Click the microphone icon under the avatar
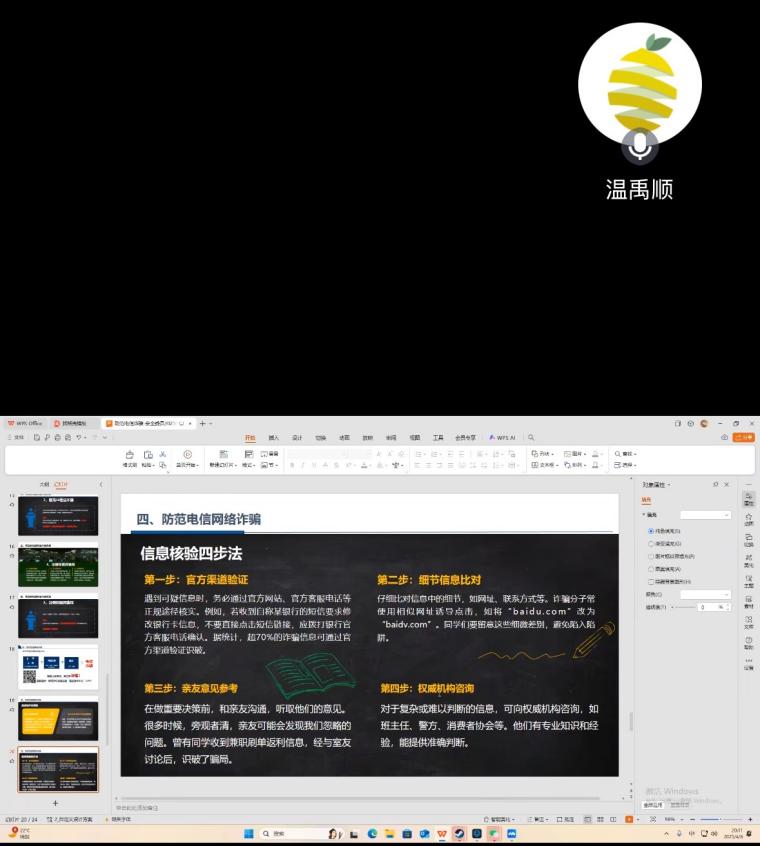This screenshot has height=846, width=760. click(x=640, y=147)
